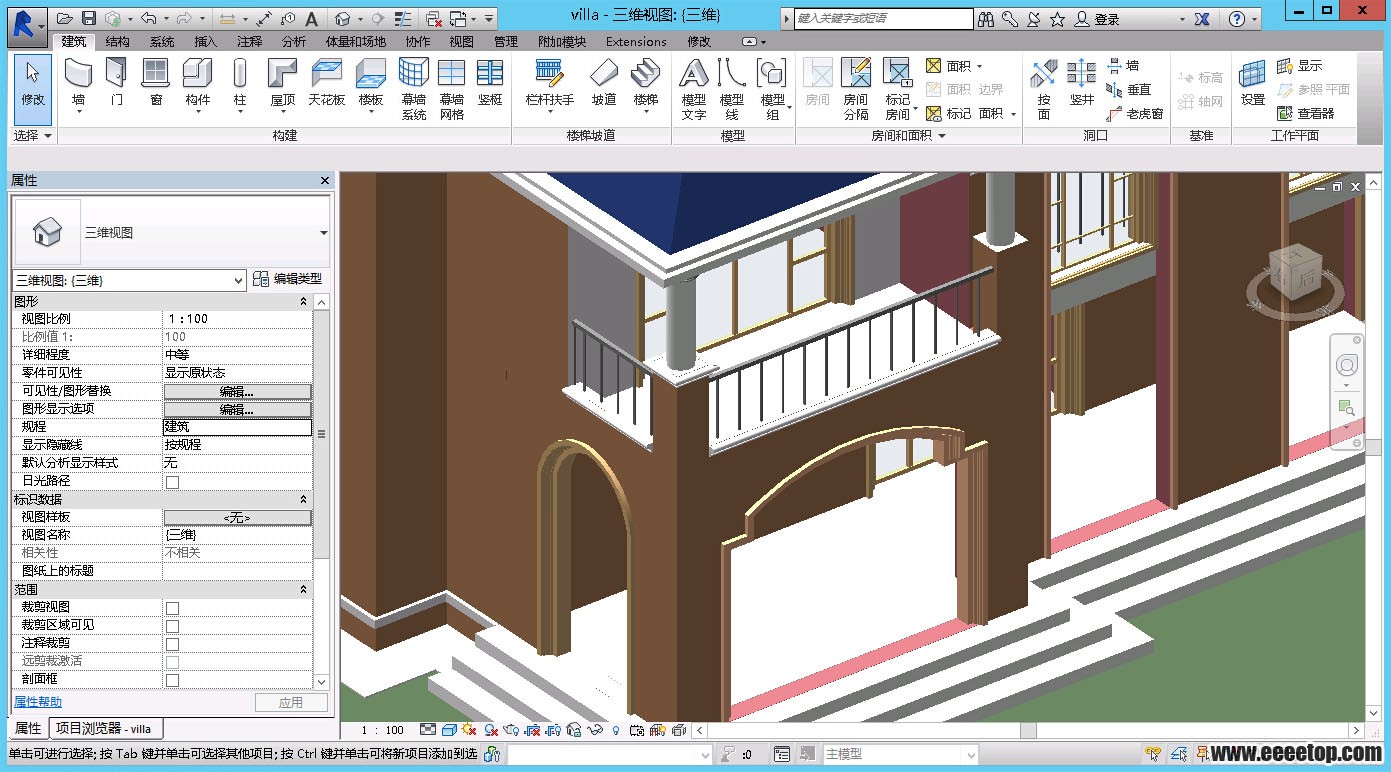Collapse the 范围 properties section

point(304,589)
